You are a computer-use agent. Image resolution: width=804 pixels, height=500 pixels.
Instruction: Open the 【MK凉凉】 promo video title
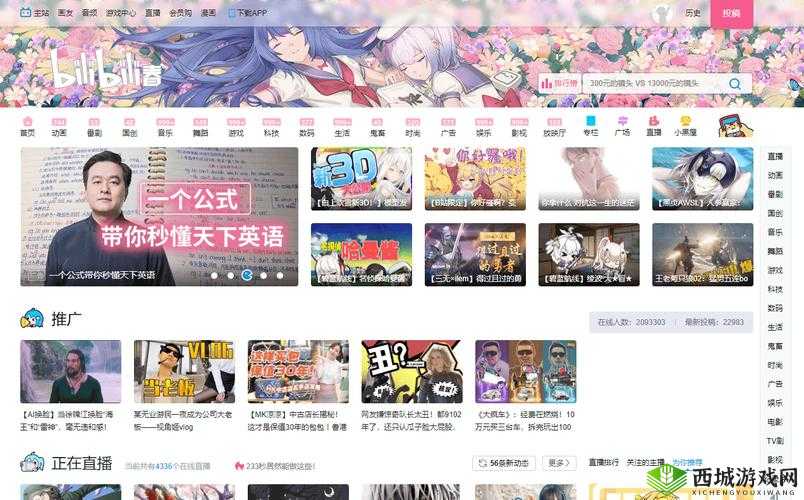tap(297, 421)
